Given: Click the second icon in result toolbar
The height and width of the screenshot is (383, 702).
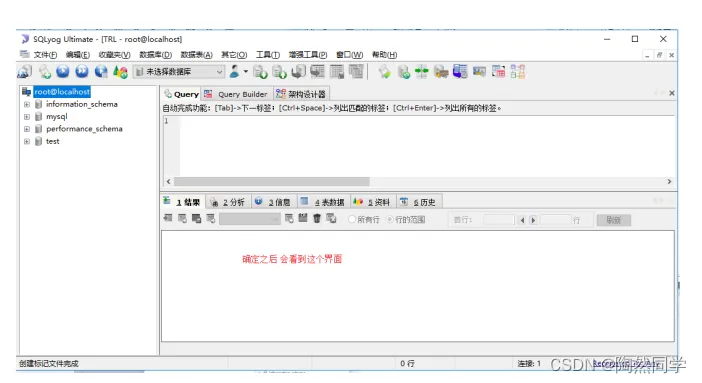Looking at the screenshot, I should coord(182,218).
